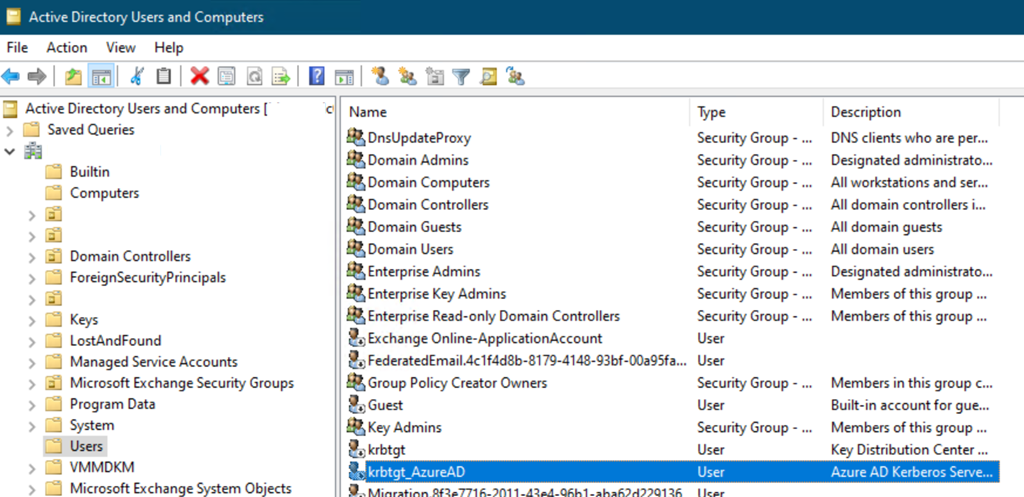Sort by the Name column header

(x=368, y=112)
